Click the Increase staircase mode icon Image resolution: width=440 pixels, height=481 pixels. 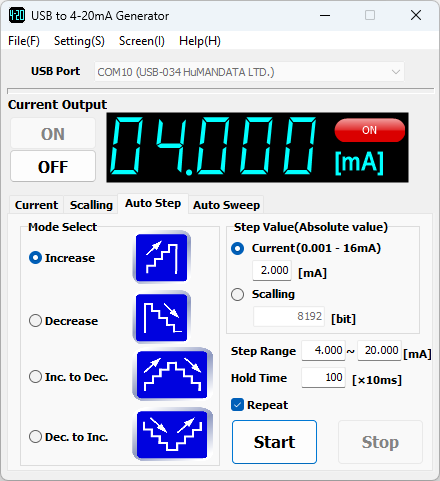(162, 257)
